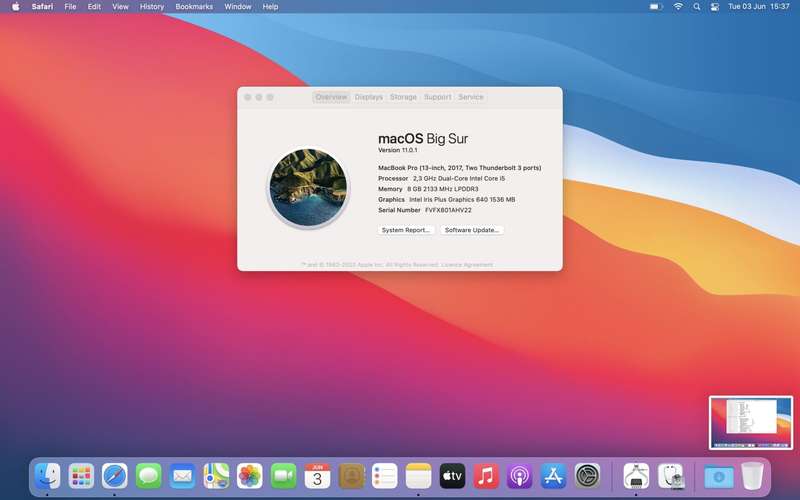Click the System Report... button
800x500 pixels.
(406, 230)
